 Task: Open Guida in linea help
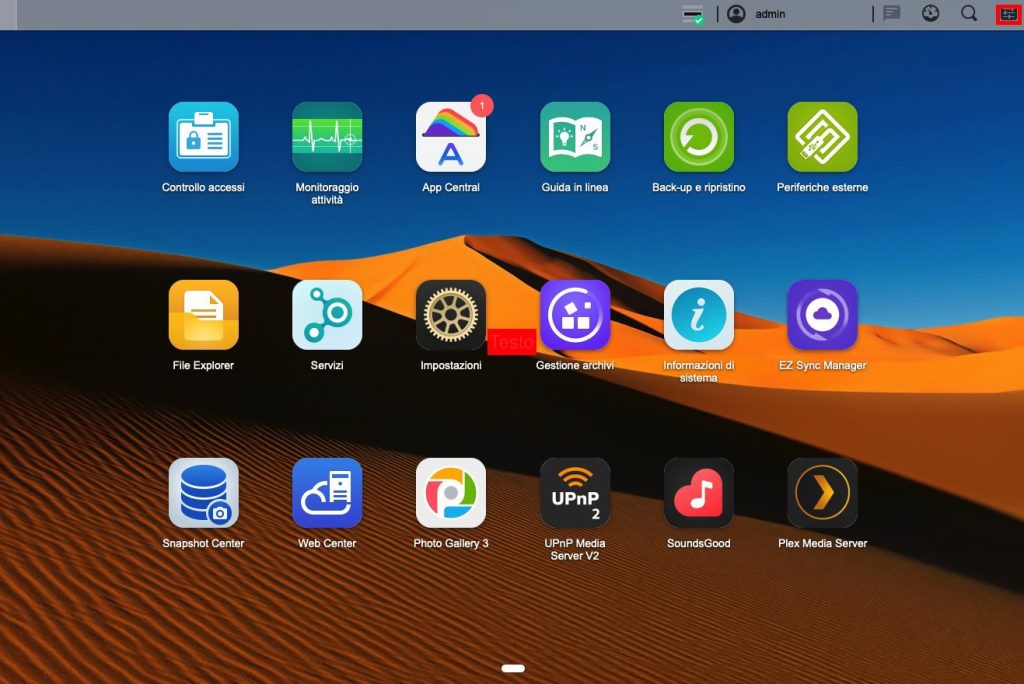tap(575, 137)
